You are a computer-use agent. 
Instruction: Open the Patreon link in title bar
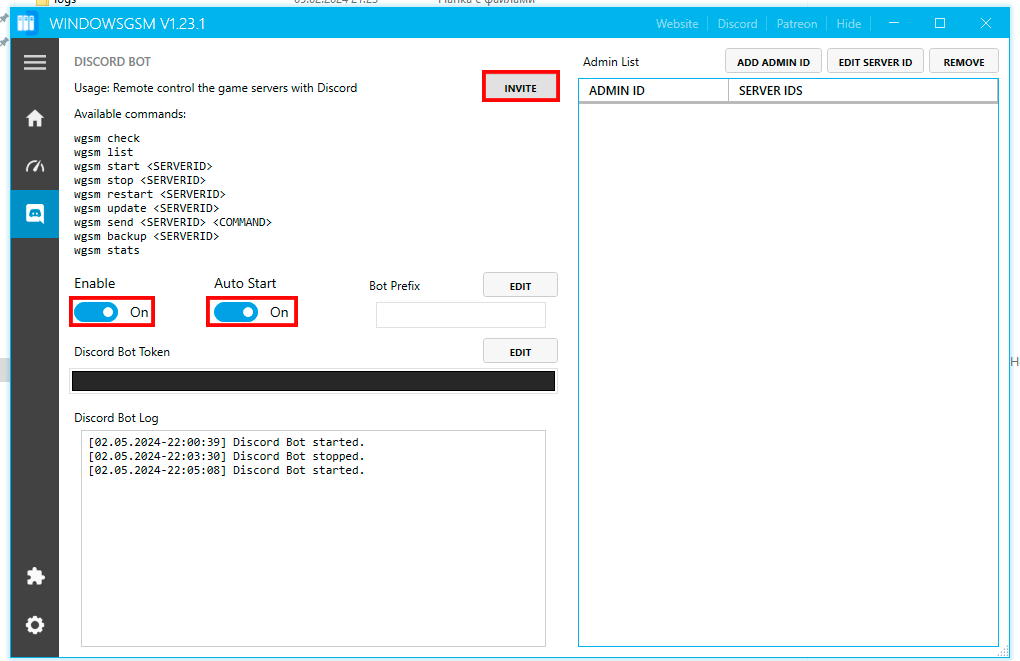pos(796,23)
